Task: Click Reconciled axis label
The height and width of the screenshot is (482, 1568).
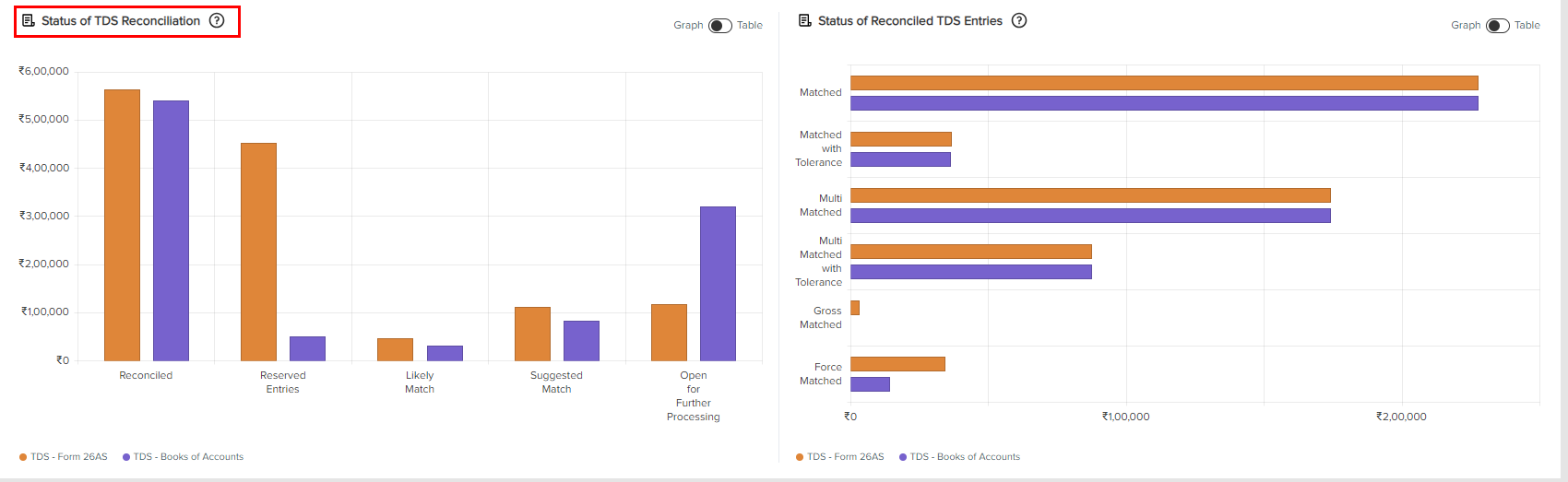Action: pos(146,375)
